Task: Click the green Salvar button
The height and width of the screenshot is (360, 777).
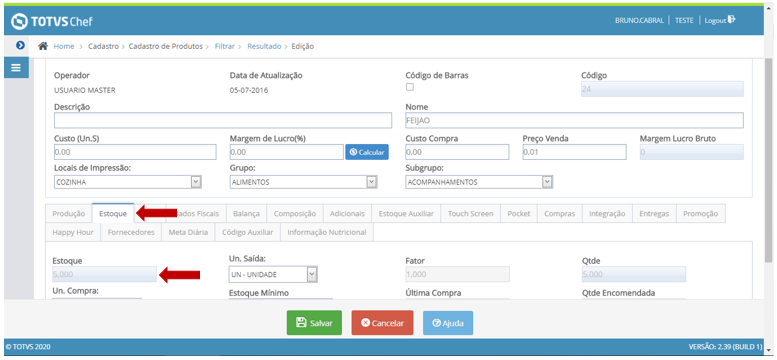Action: [x=314, y=323]
